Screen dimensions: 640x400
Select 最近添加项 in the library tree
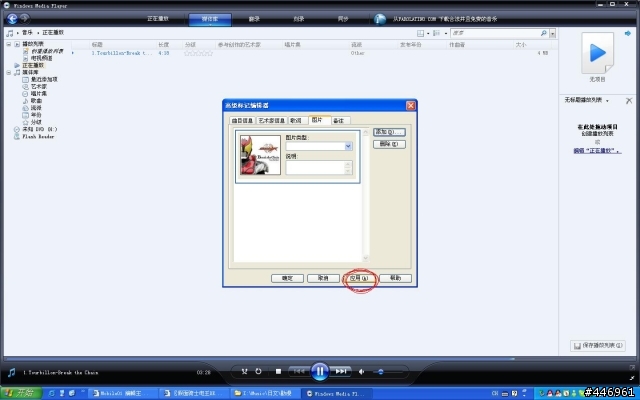click(x=44, y=79)
